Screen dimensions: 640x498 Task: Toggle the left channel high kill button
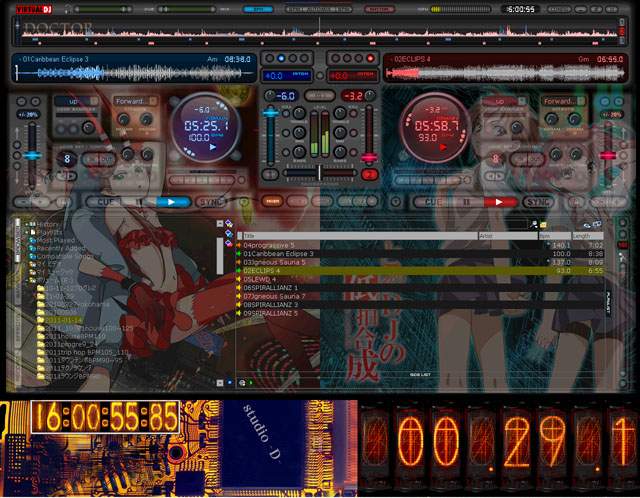pos(286,114)
